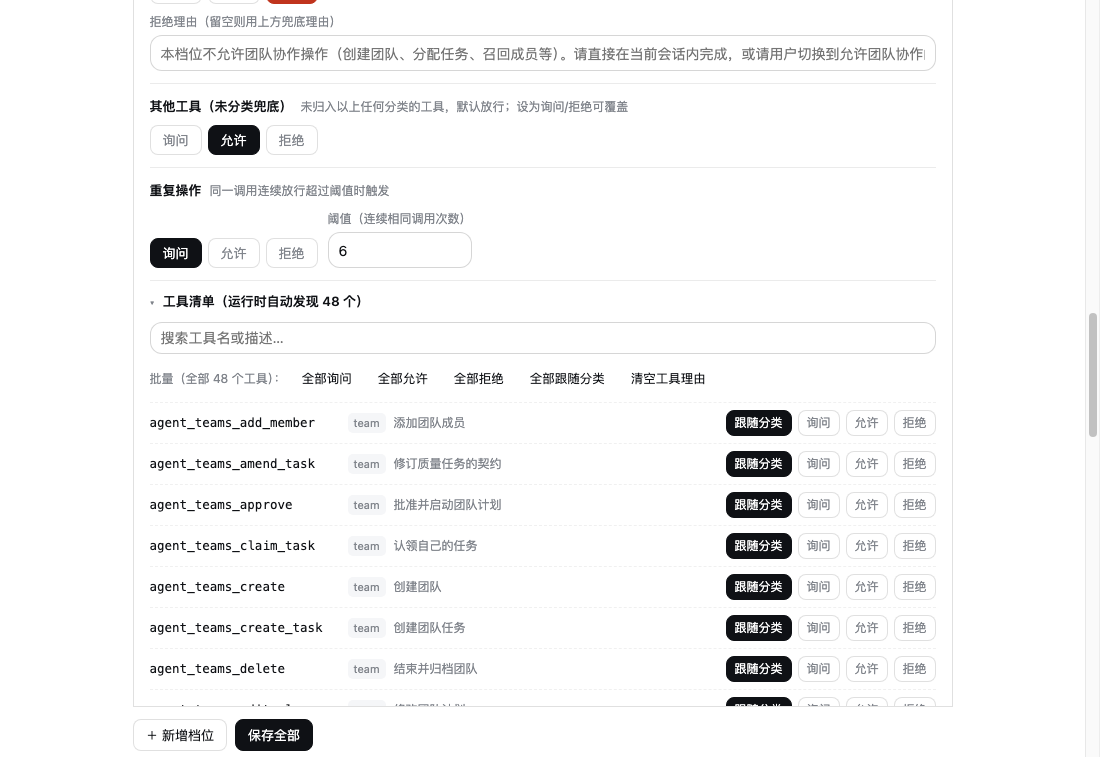Click the team tag beside agent_teams_delete
1100x757 pixels.
point(366,669)
